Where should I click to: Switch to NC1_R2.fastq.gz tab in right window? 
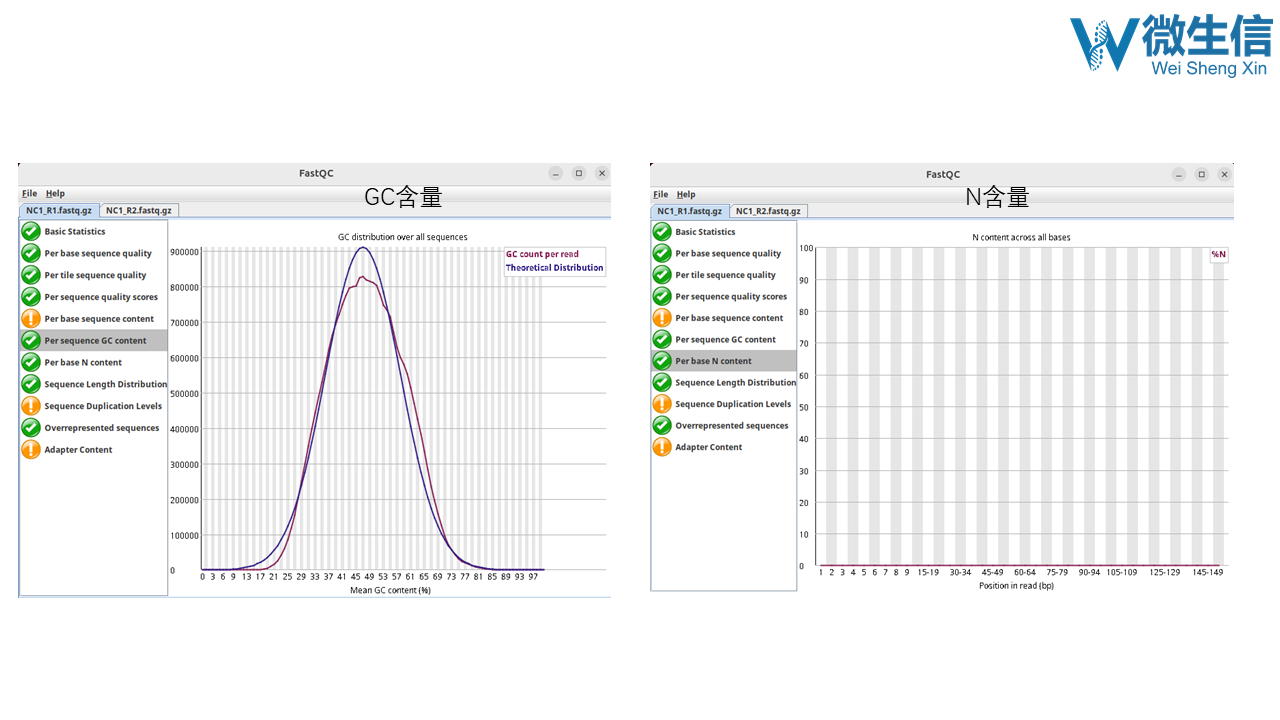click(768, 211)
